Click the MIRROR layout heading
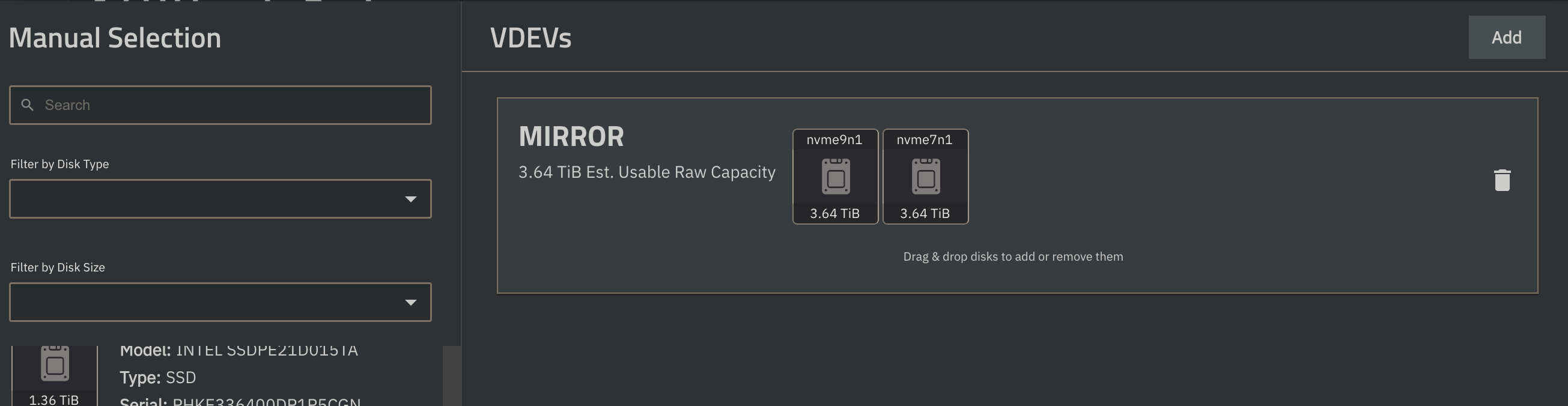Image resolution: width=1568 pixels, height=406 pixels. point(571,136)
